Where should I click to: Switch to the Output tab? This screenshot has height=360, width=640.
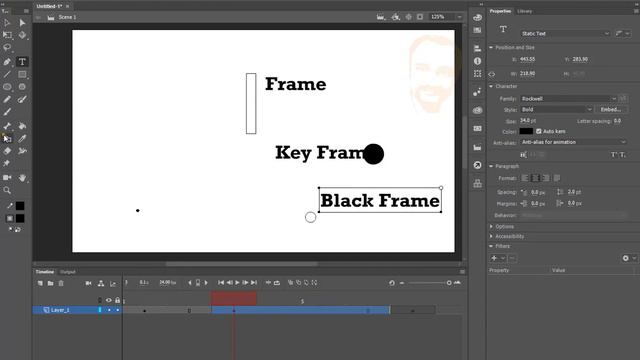pos(68,272)
